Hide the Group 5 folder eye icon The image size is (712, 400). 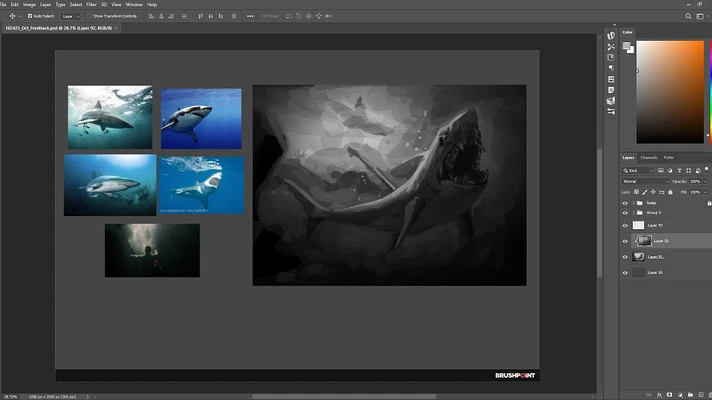[625, 212]
